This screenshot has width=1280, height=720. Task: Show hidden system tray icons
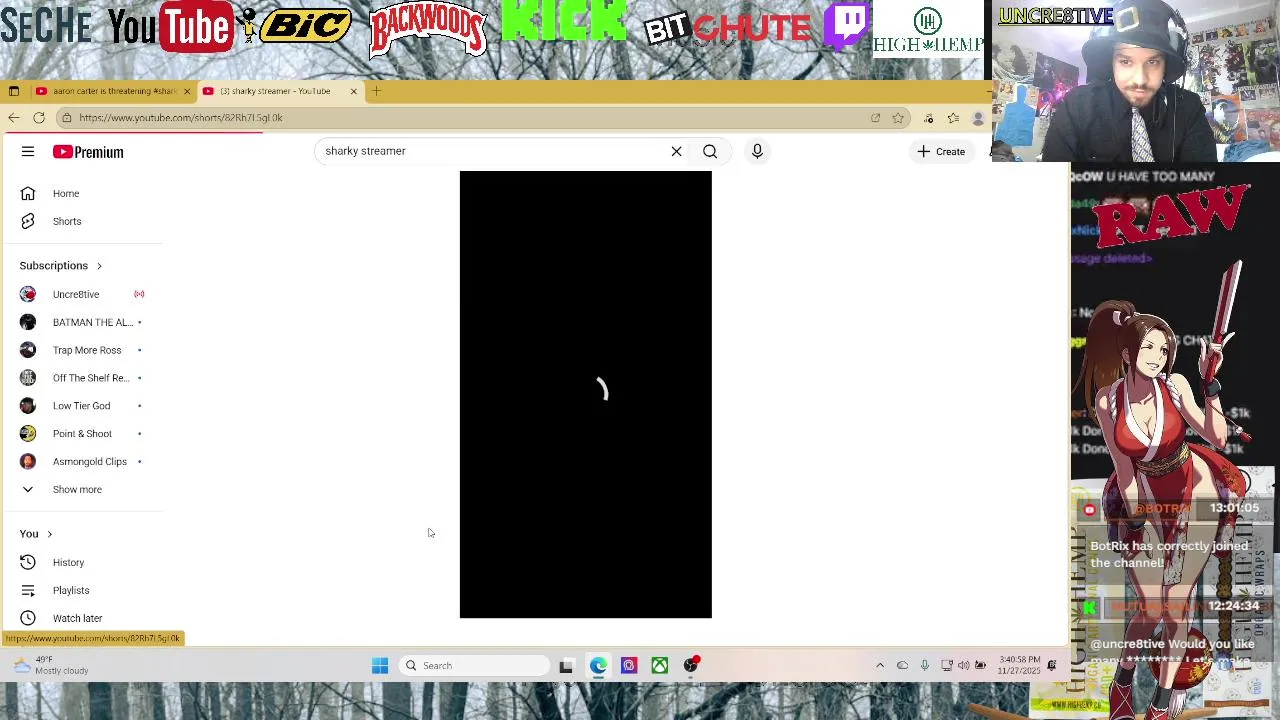click(x=880, y=666)
